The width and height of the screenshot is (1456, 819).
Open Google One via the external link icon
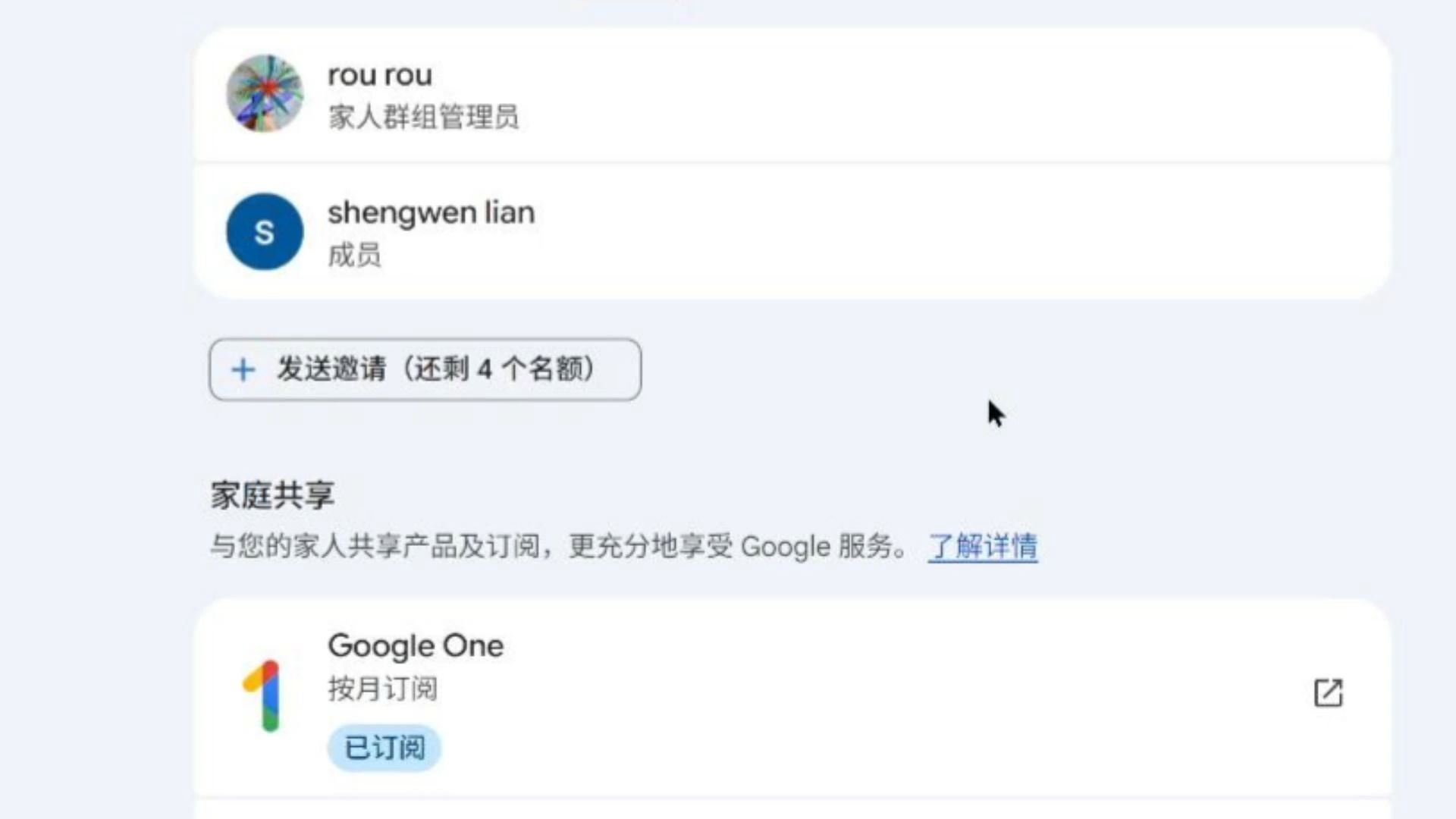1328,692
